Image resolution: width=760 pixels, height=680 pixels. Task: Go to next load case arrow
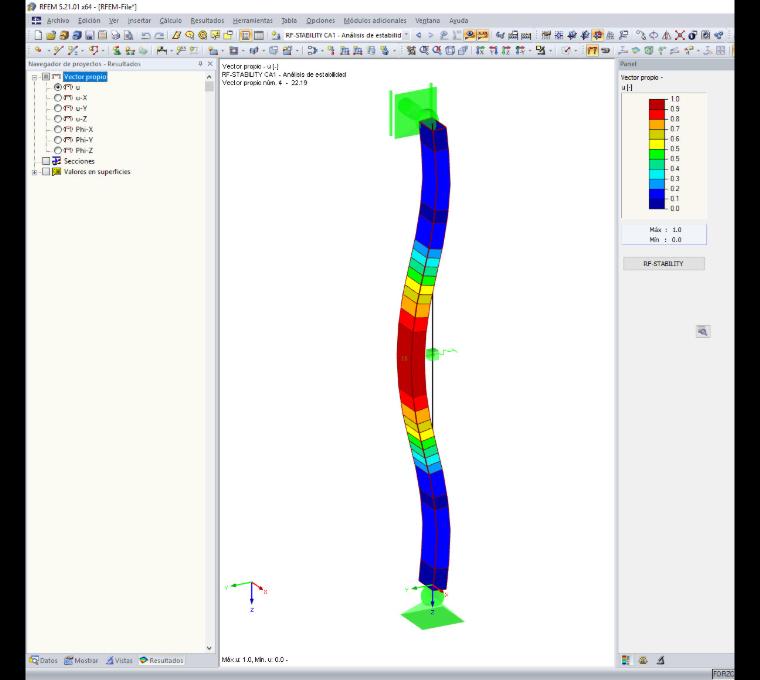tap(430, 35)
